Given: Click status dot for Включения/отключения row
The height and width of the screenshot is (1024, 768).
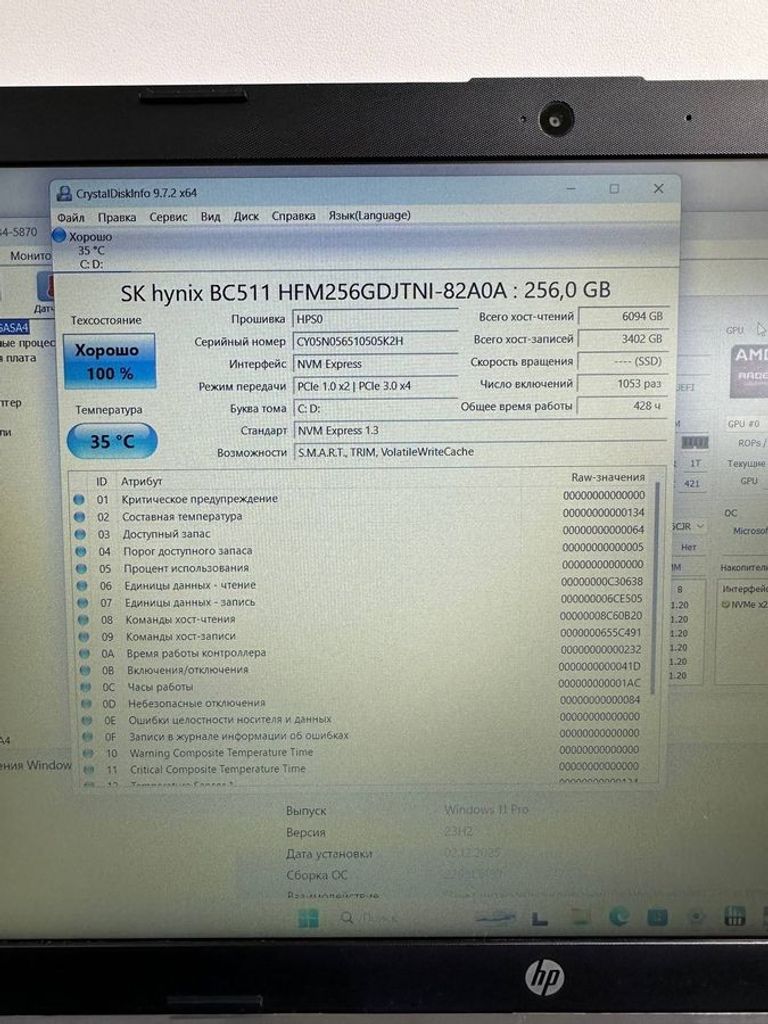Looking at the screenshot, I should pyautogui.click(x=86, y=670).
